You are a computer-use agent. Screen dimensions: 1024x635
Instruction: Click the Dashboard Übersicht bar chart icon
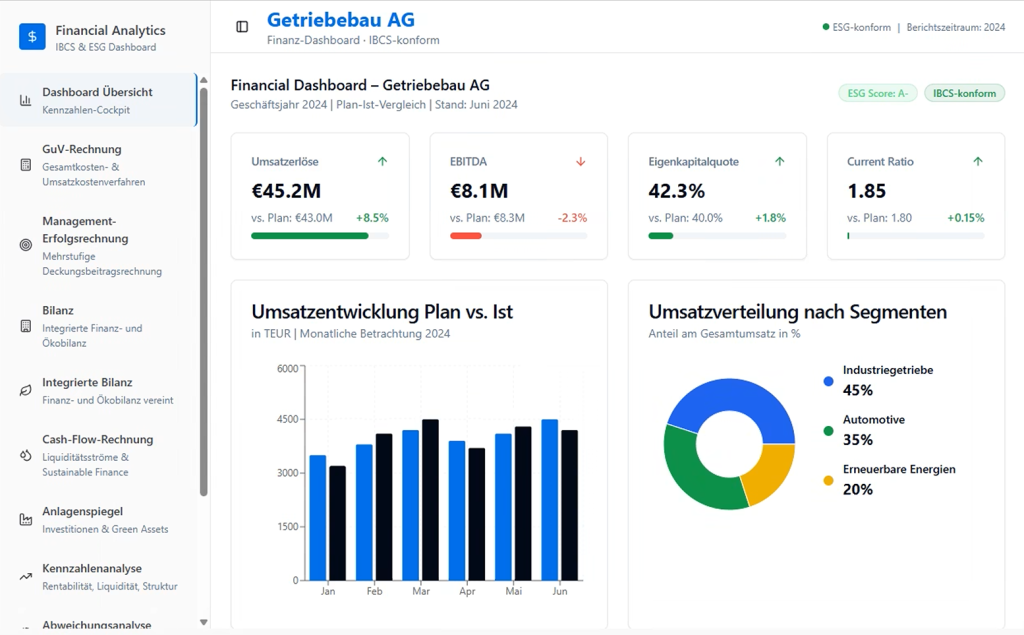[x=26, y=100]
